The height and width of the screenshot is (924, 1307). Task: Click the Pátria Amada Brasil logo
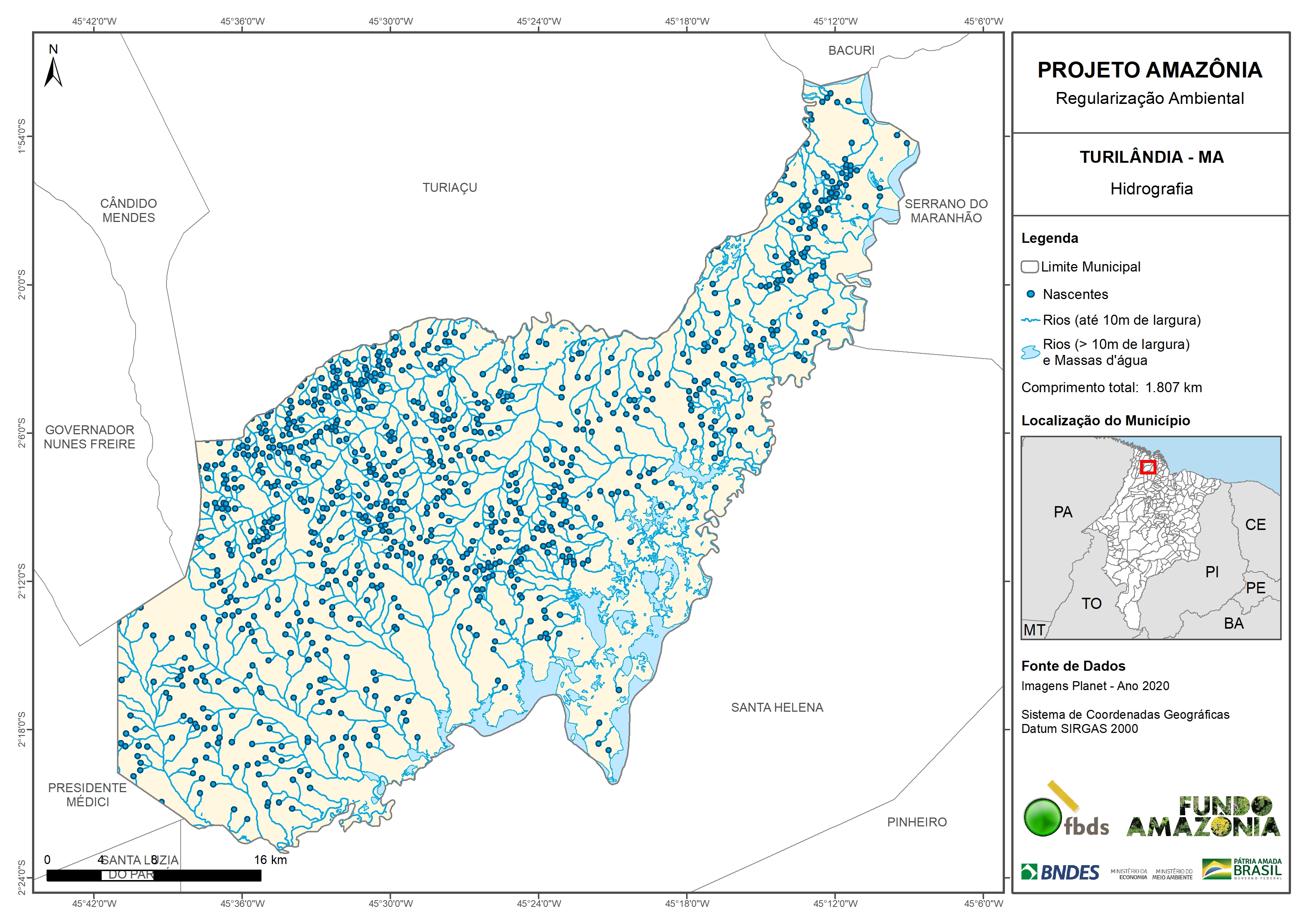(1242, 869)
